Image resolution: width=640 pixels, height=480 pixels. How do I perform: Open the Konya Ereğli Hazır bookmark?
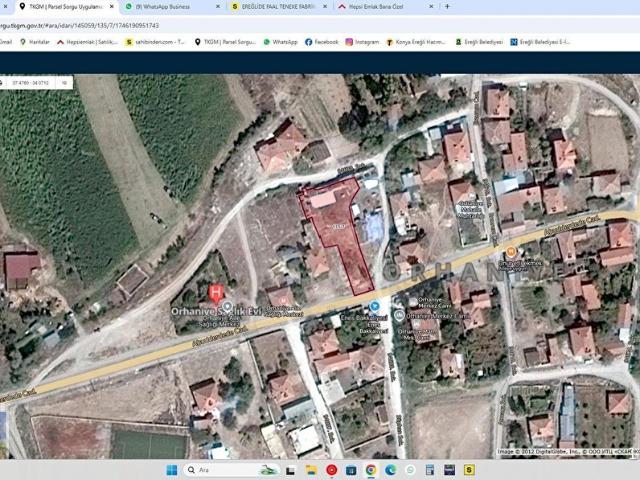pos(416,42)
